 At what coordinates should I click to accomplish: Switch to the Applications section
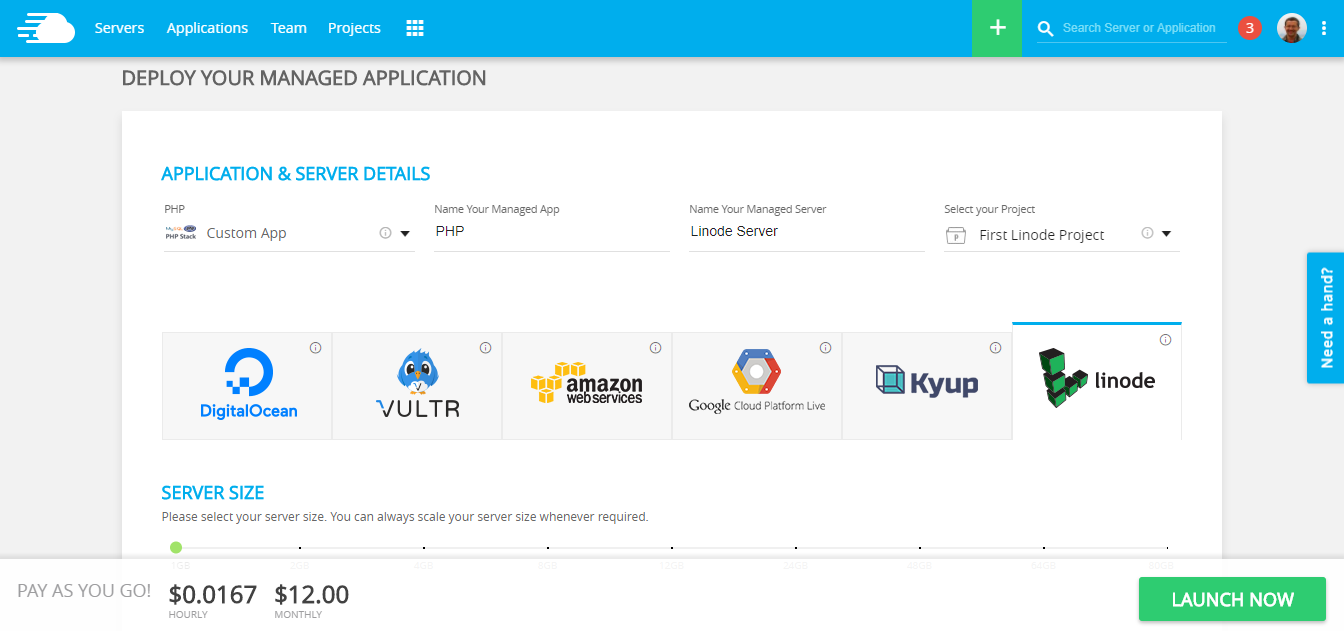207,28
